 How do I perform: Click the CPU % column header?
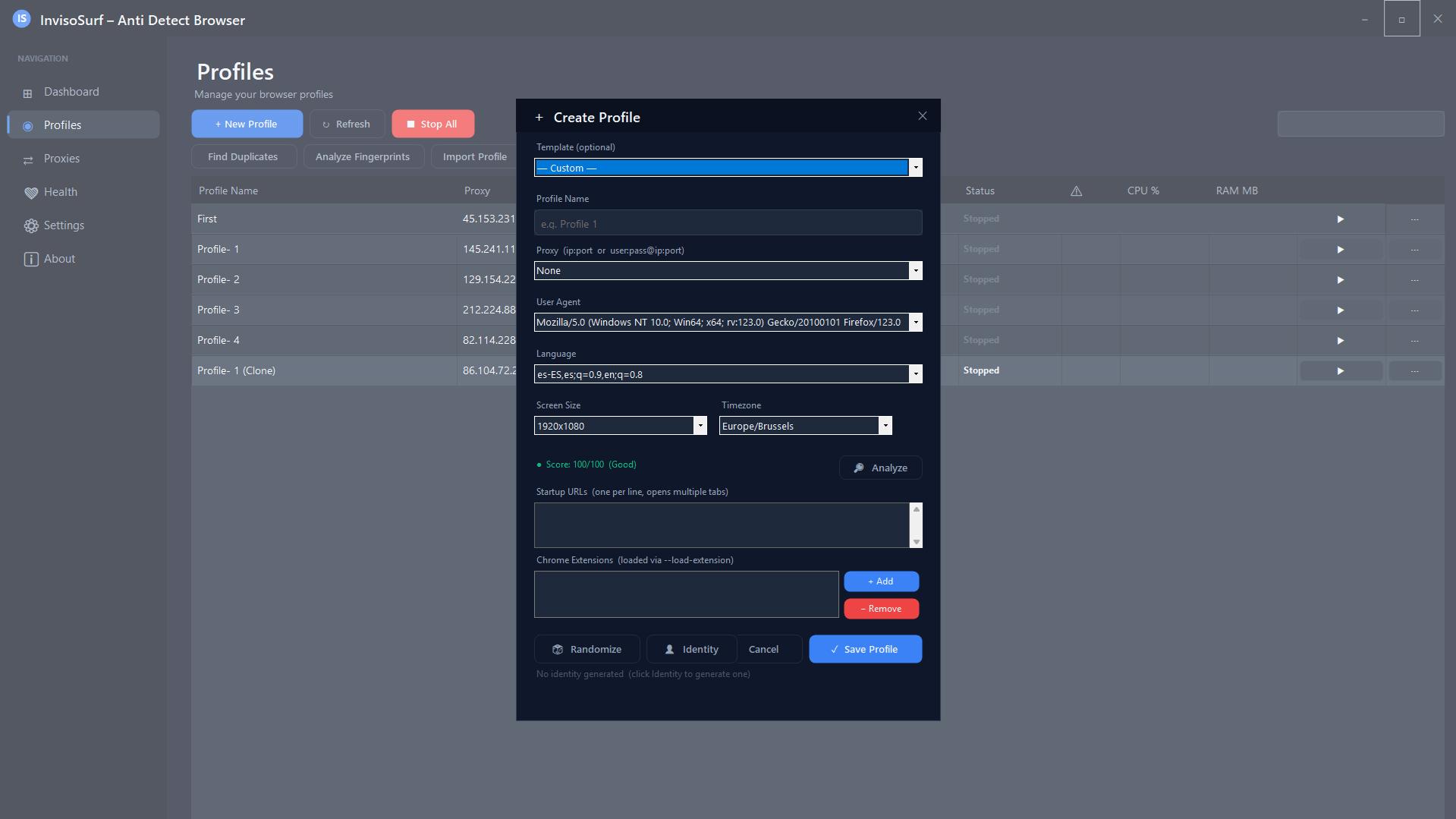click(1143, 191)
